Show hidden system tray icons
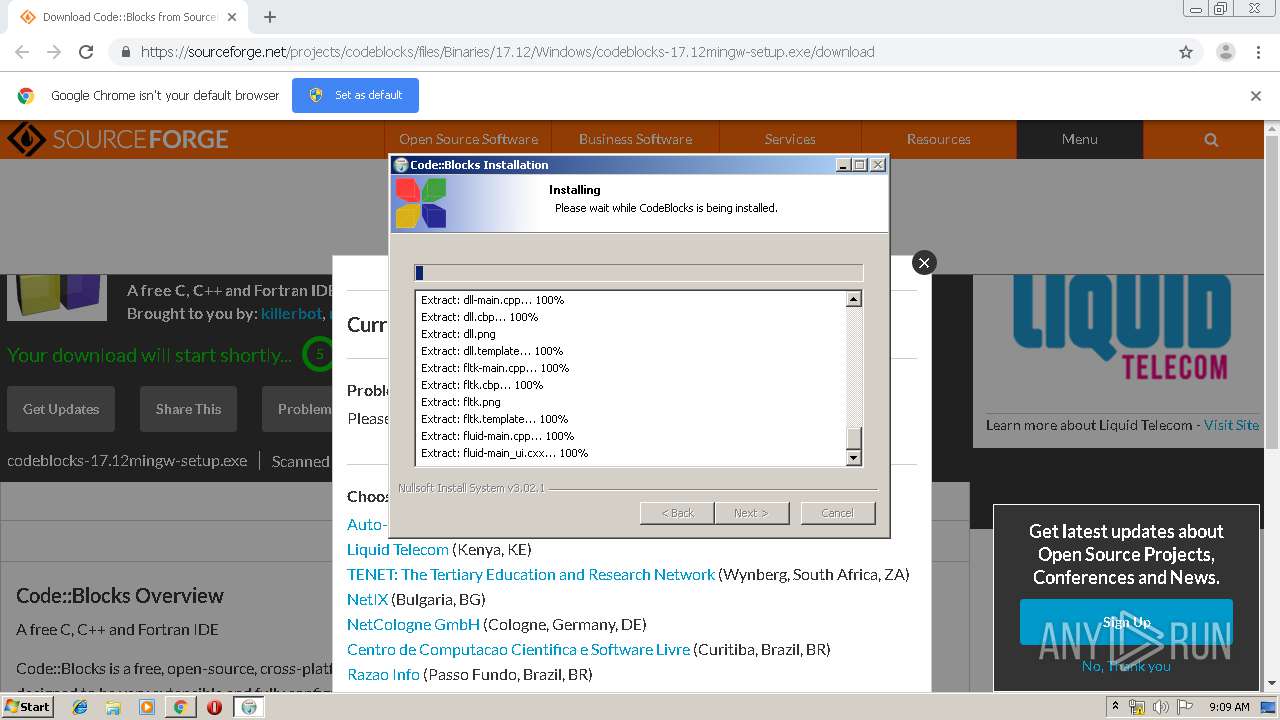 coord(1114,707)
